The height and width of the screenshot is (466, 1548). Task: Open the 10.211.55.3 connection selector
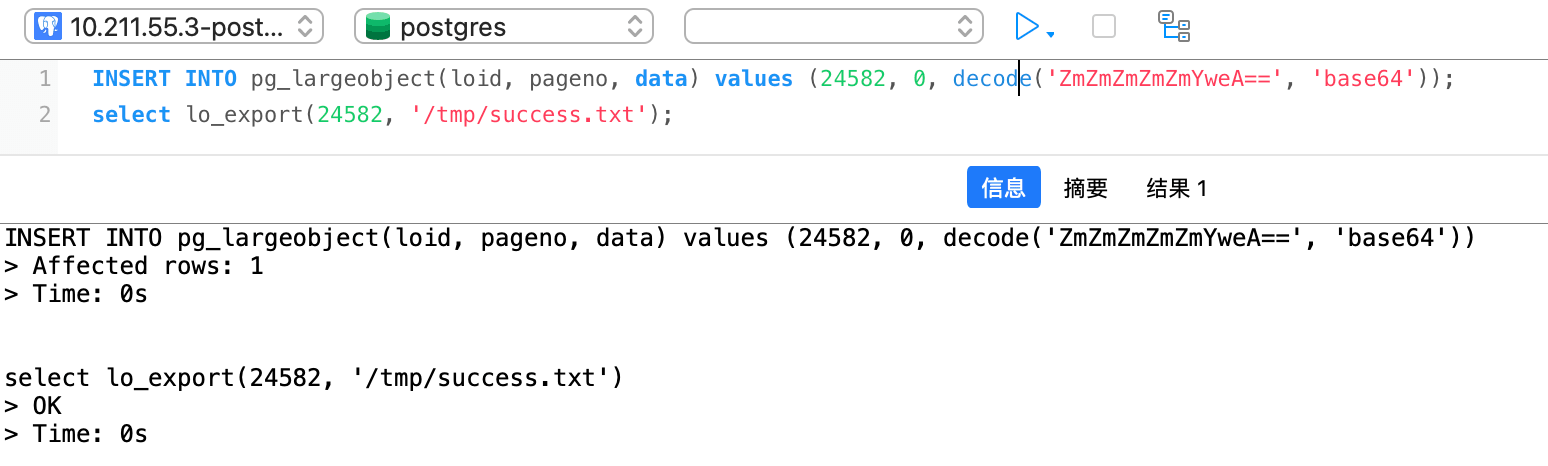pyautogui.click(x=174, y=27)
